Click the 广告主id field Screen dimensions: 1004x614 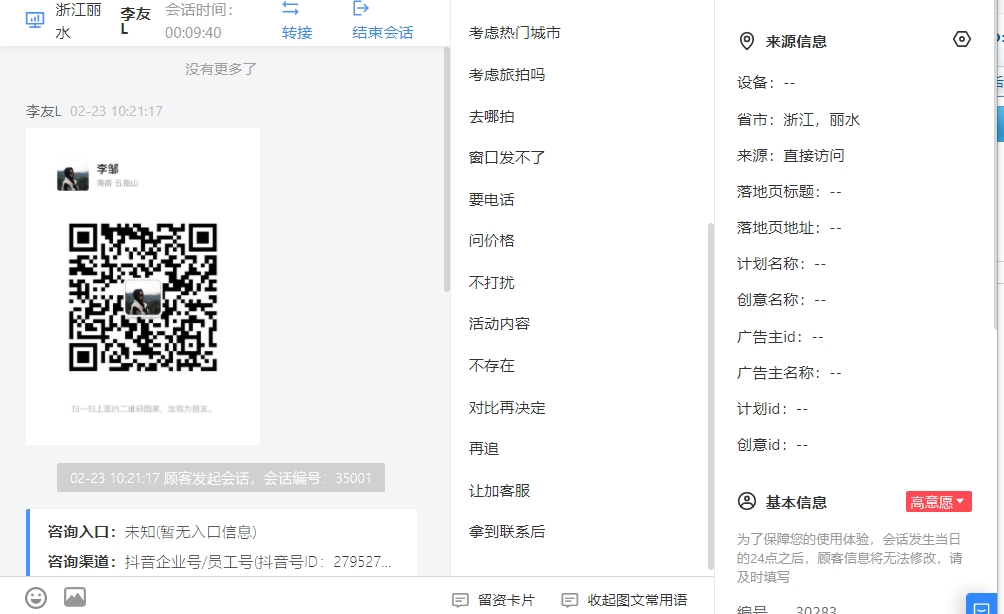click(x=780, y=337)
